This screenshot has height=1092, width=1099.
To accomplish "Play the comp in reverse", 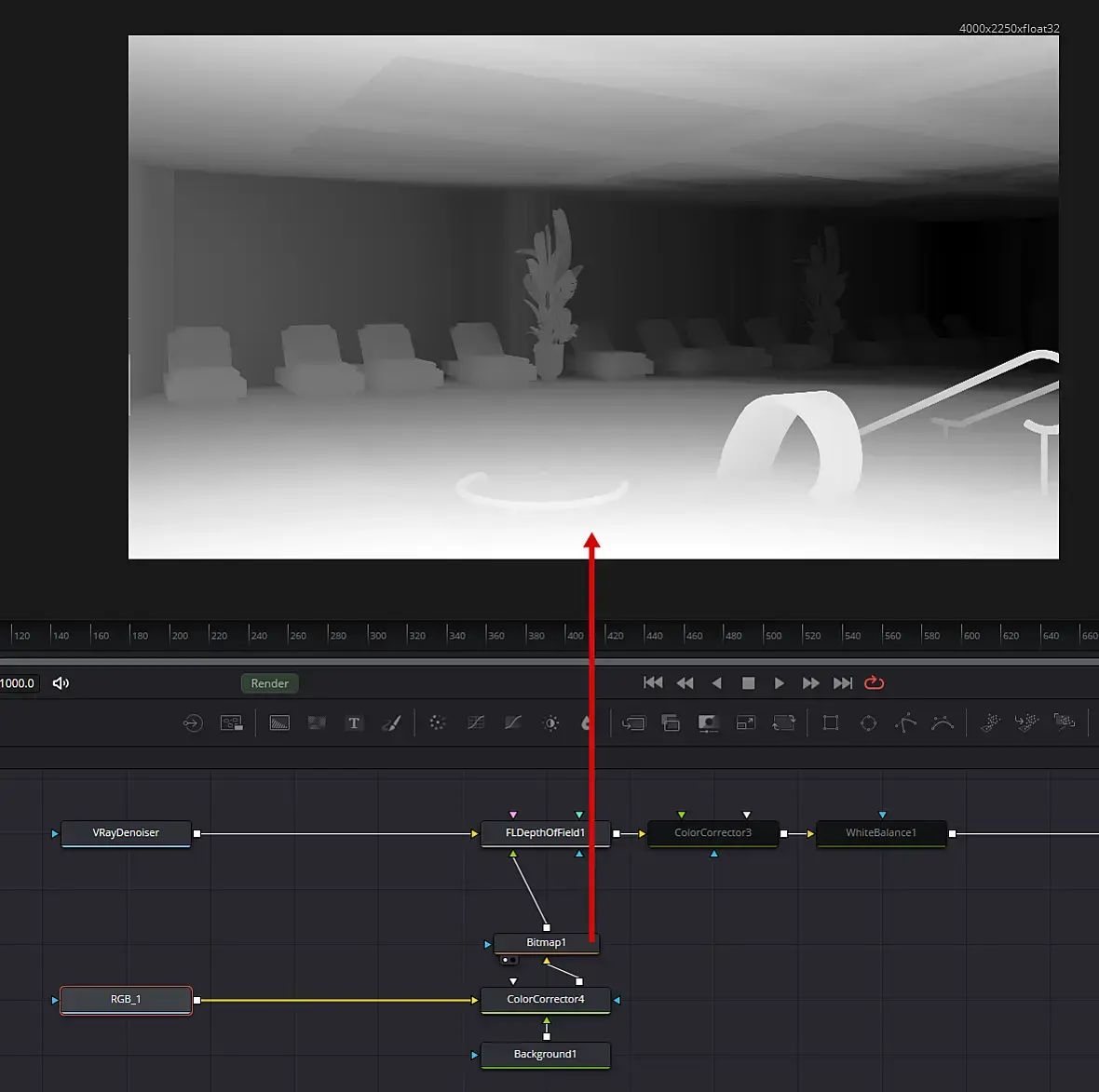I will [716, 683].
